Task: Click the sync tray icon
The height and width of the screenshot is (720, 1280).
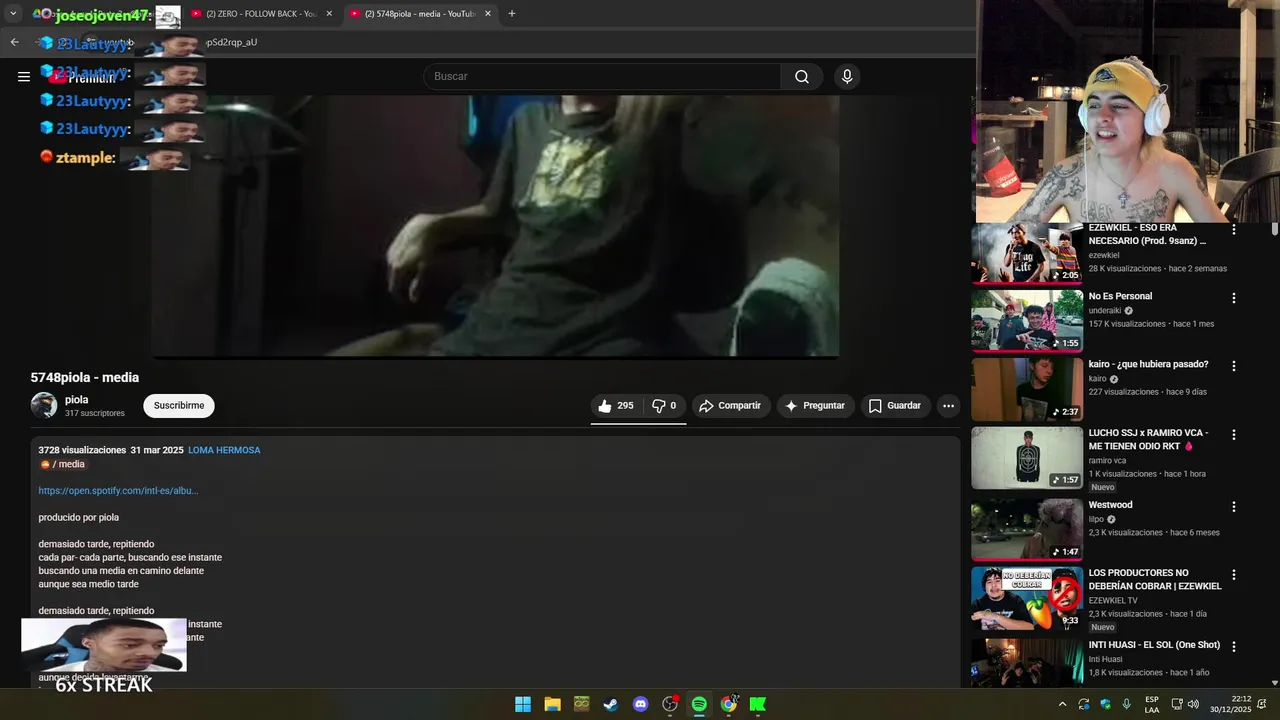Action: click(x=1084, y=704)
